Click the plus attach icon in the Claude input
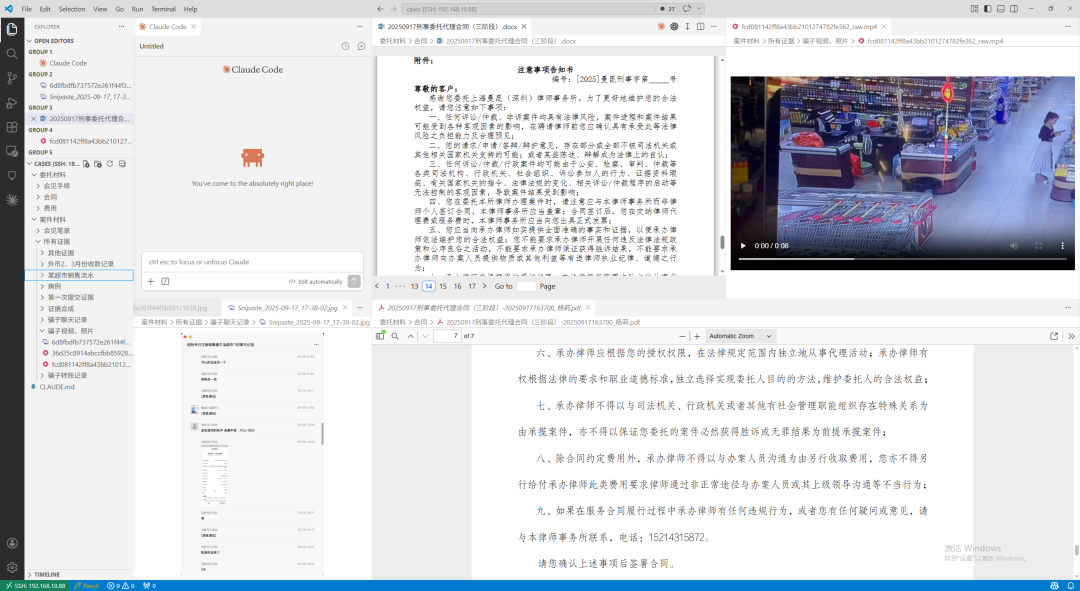Viewport: 1080px width, 591px height. (x=151, y=281)
